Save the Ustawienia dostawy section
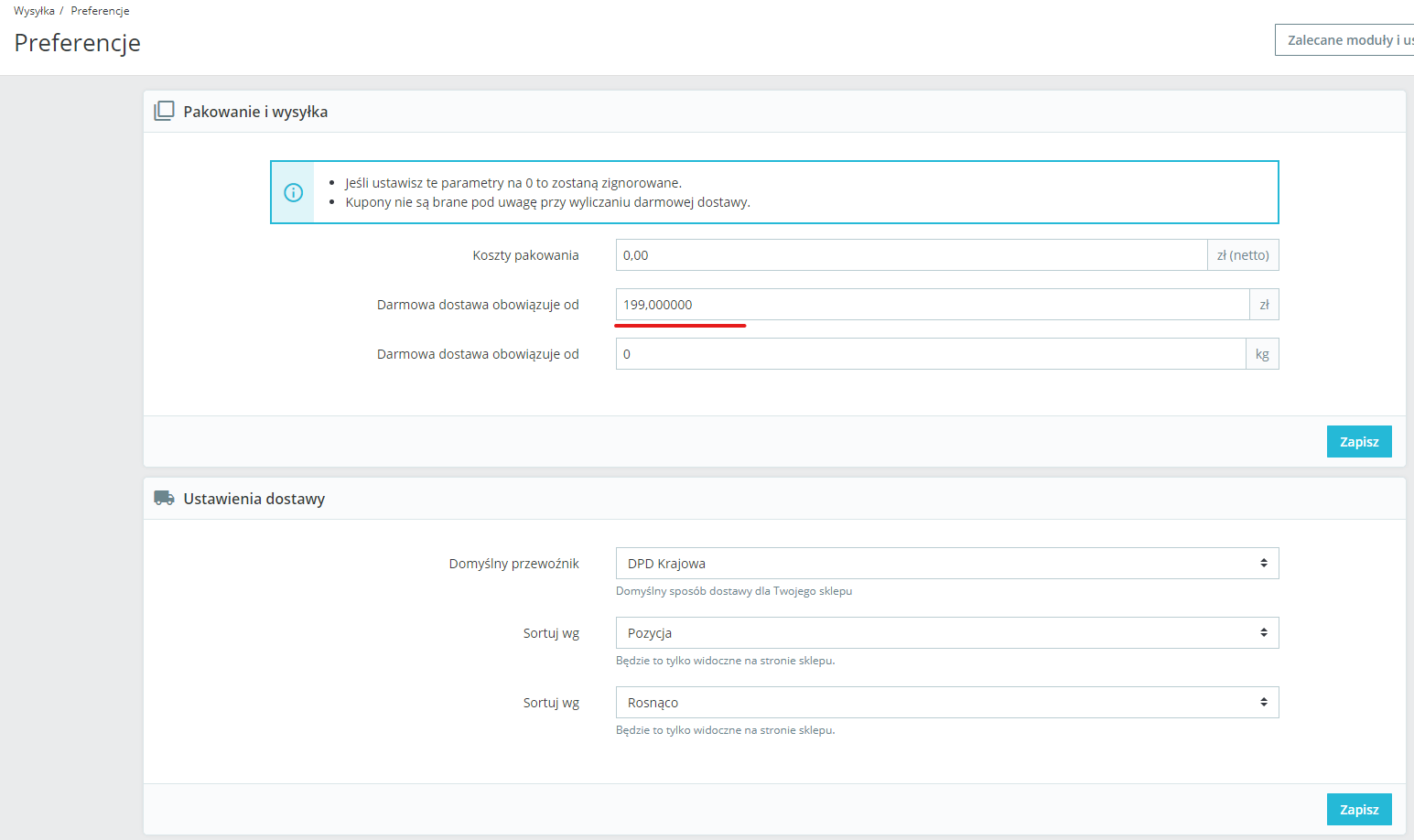 coord(1358,810)
